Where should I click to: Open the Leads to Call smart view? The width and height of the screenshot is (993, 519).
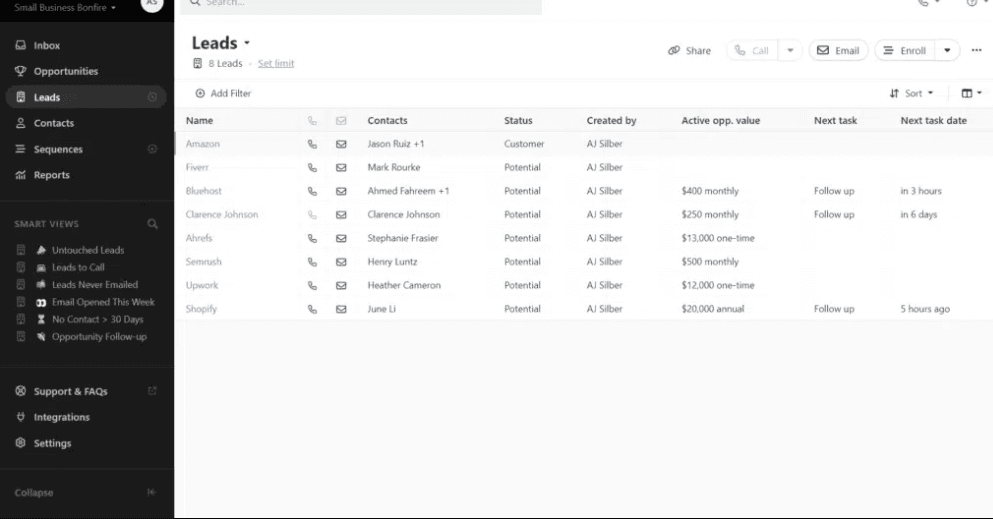click(x=78, y=267)
